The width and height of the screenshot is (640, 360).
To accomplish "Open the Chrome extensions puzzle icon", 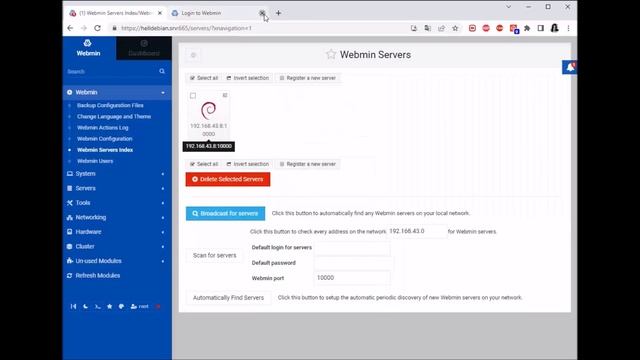I will pos(527,28).
